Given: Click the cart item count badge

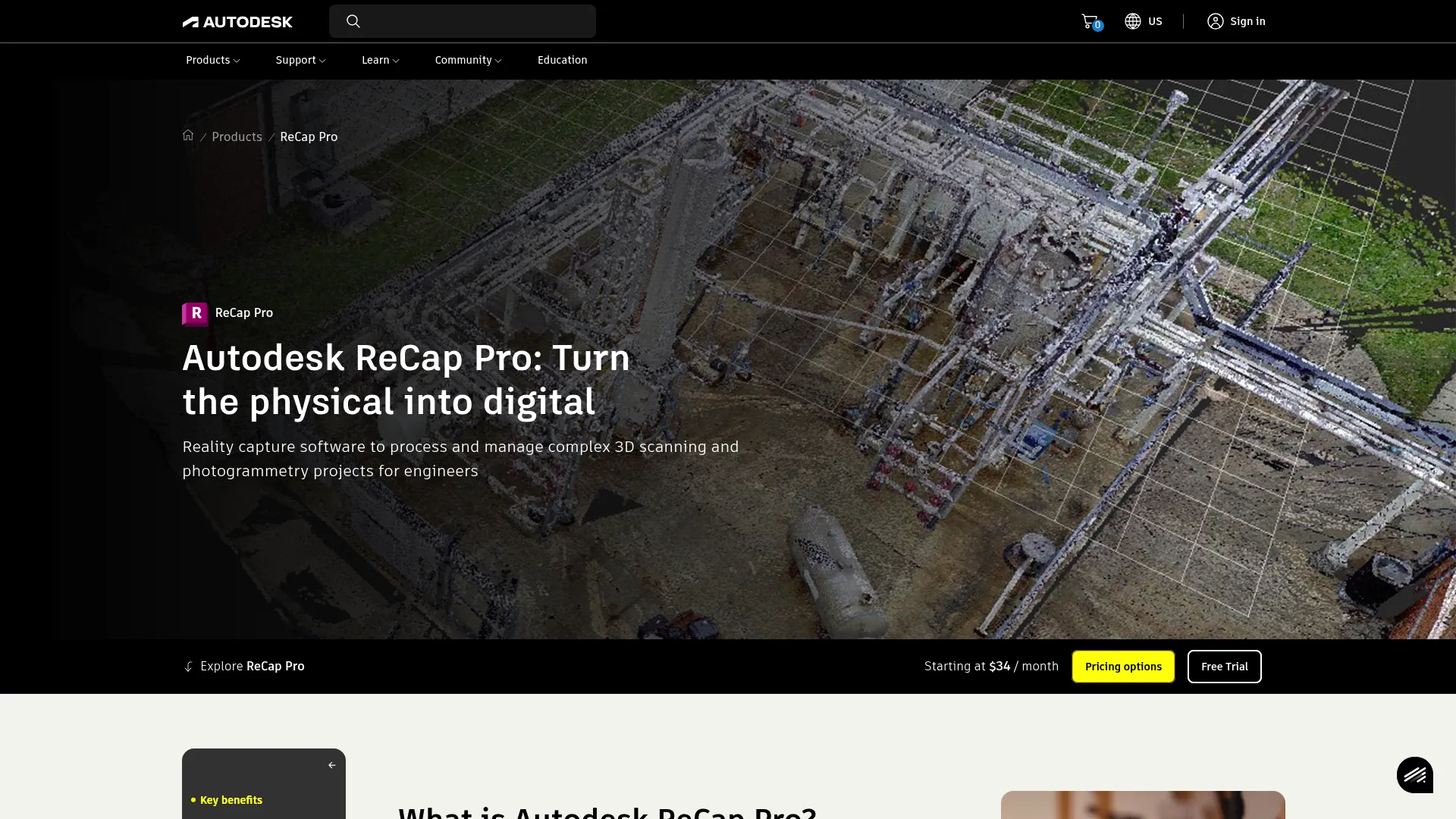Looking at the screenshot, I should 1097,26.
